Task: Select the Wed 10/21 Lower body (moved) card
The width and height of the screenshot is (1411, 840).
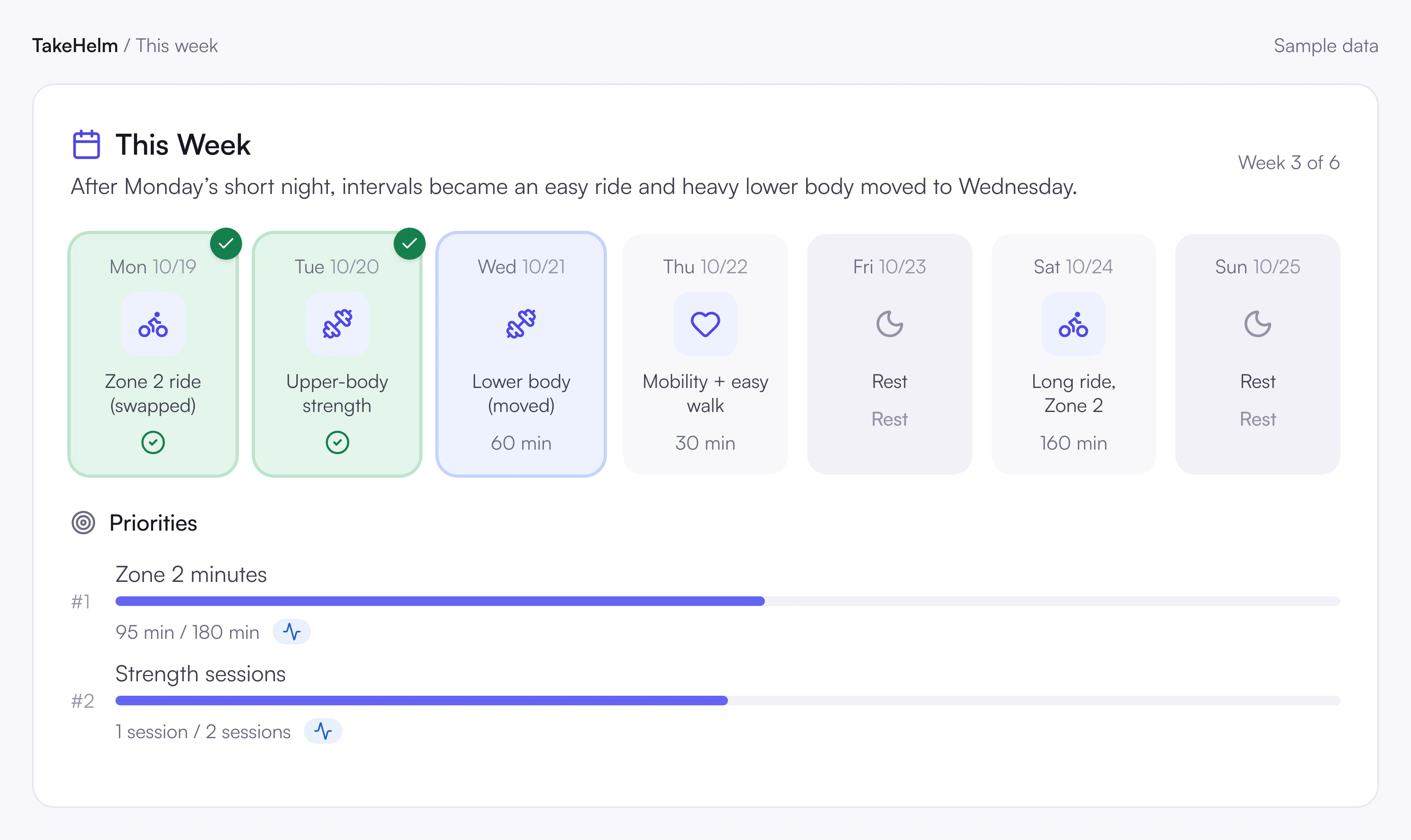Action: 521,354
